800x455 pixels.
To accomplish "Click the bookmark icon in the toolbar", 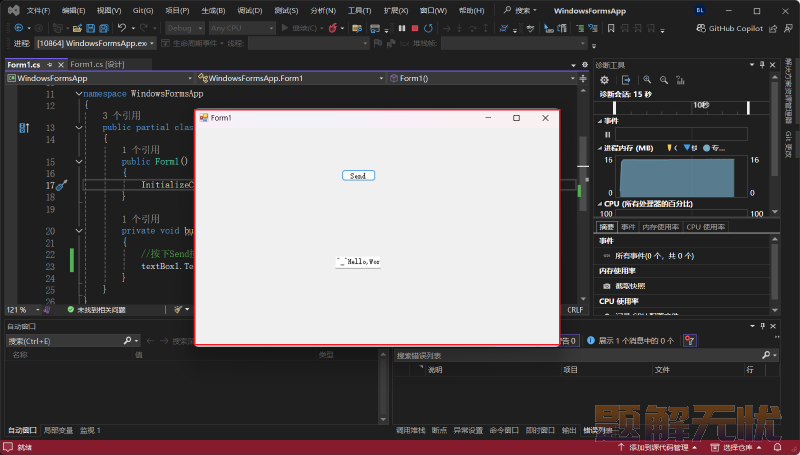I will (x=611, y=29).
